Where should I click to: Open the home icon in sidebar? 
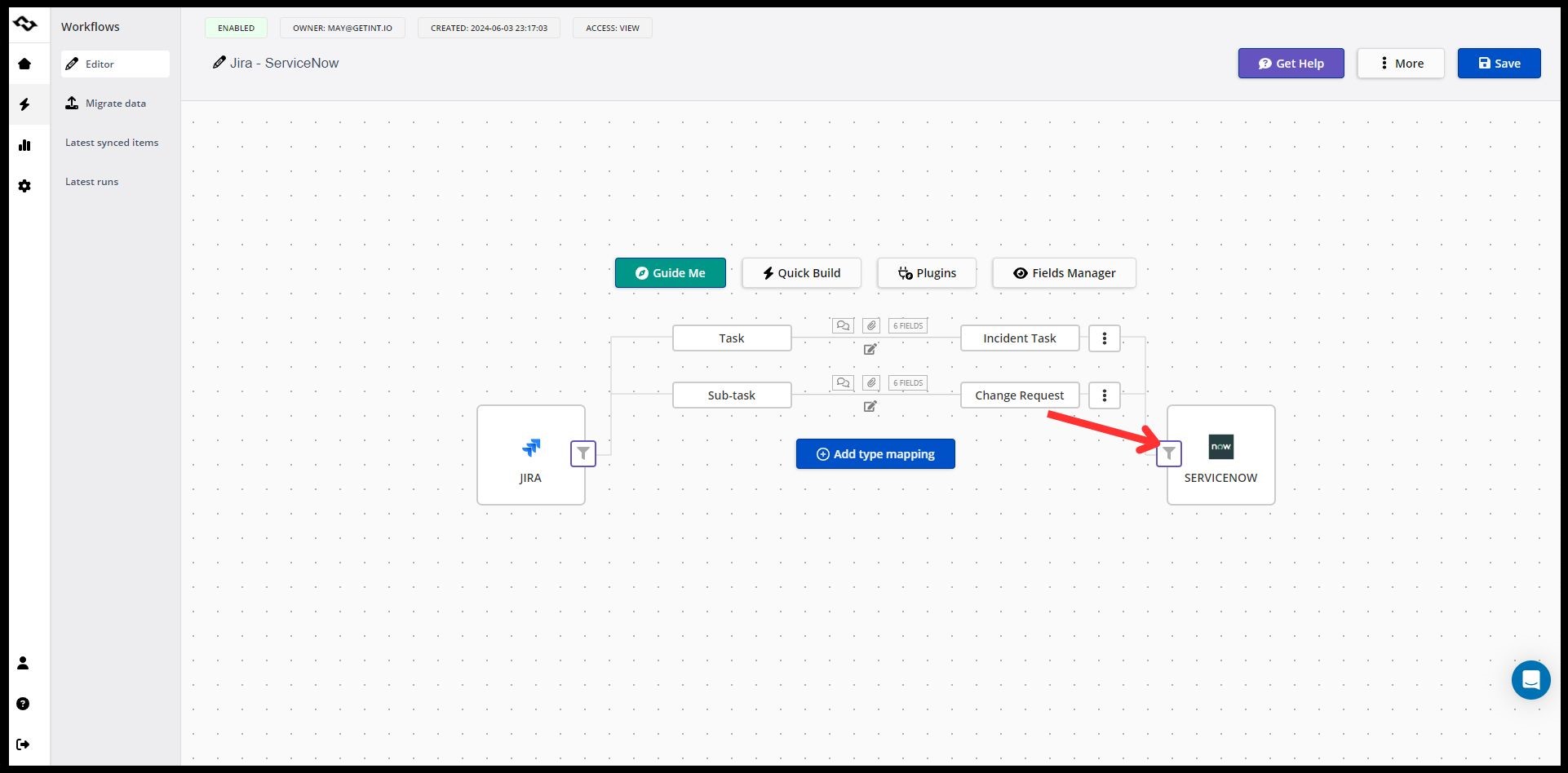point(24,64)
